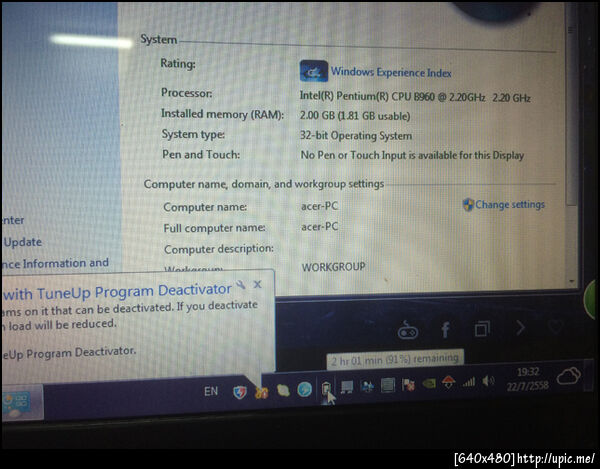Viewport: 600px width, 469px height.
Task: Select the text '2.00 GB (1.81 GB usable)'
Action: 355,116
